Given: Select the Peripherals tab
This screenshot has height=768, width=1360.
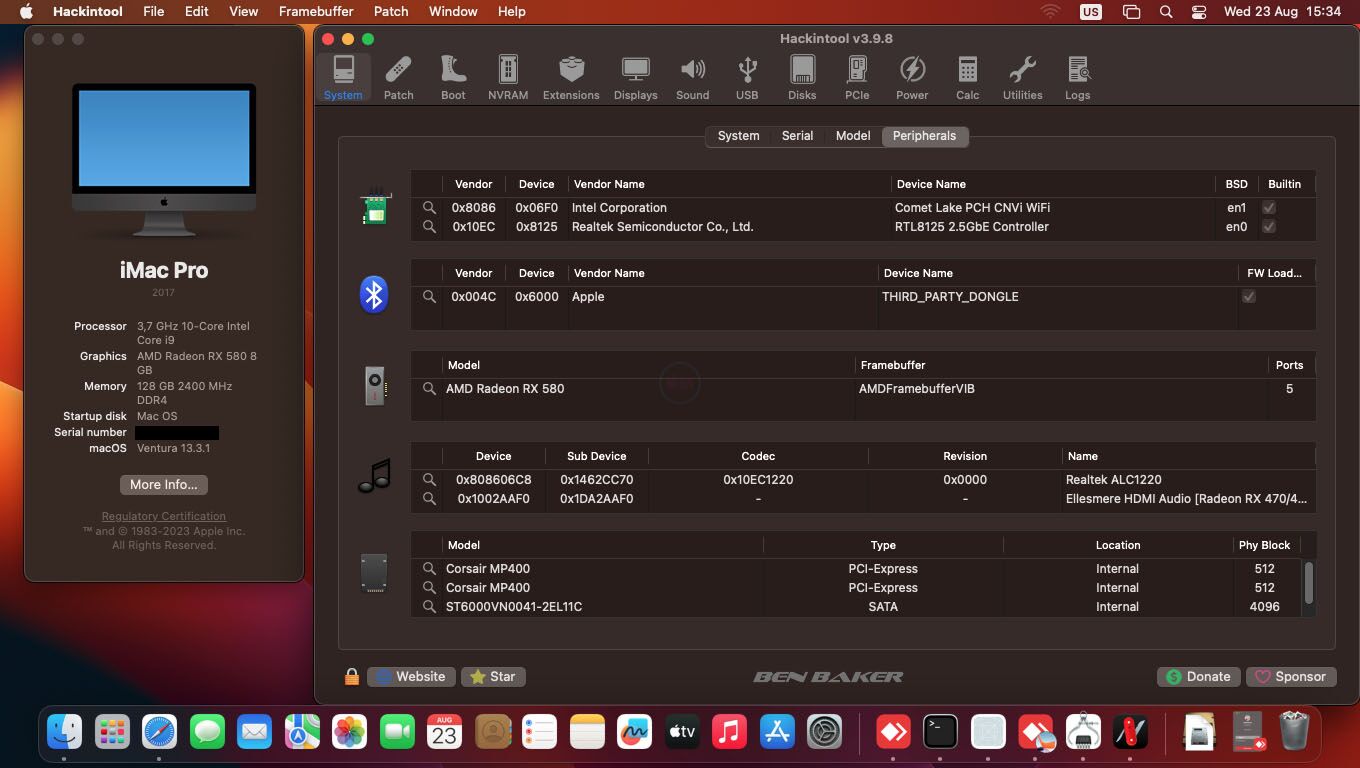Looking at the screenshot, I should click(x=924, y=136).
